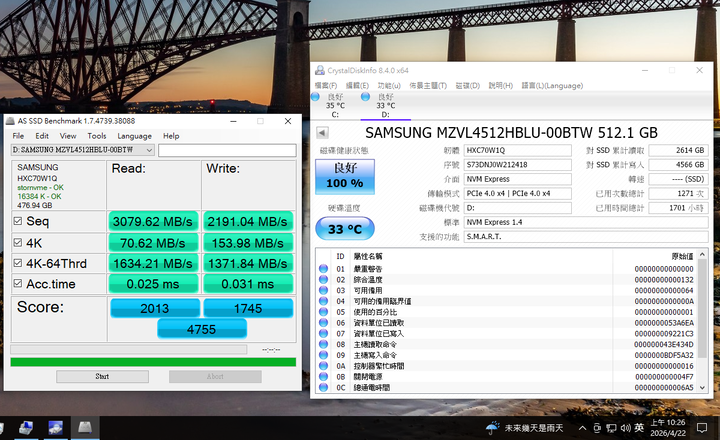Uncheck the Seq test checkbox
Screen dimensions: 720x440
pos(18,221)
